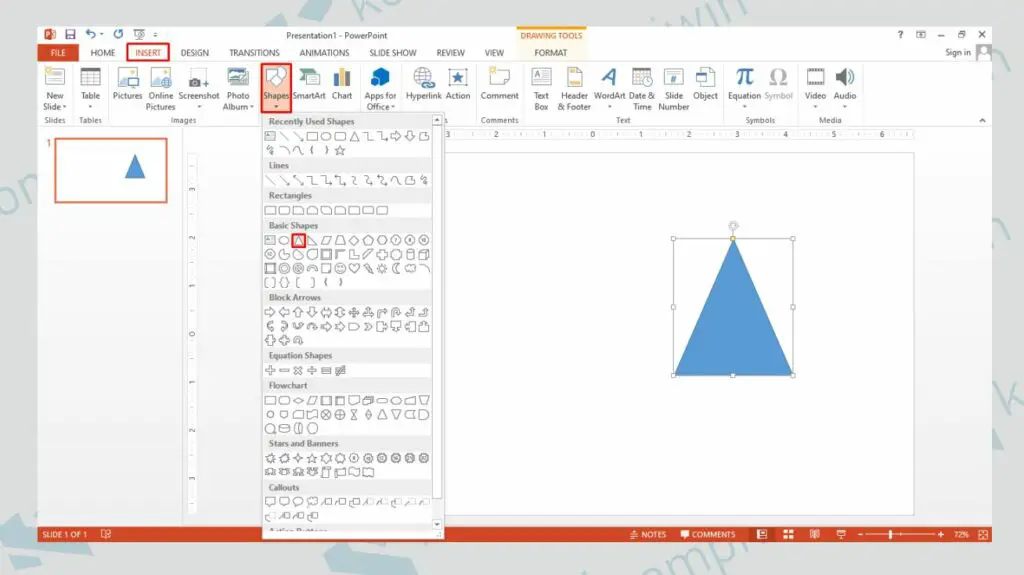Open the Audio dropdown
Viewport: 1024px width, 575px height.
coord(844,107)
